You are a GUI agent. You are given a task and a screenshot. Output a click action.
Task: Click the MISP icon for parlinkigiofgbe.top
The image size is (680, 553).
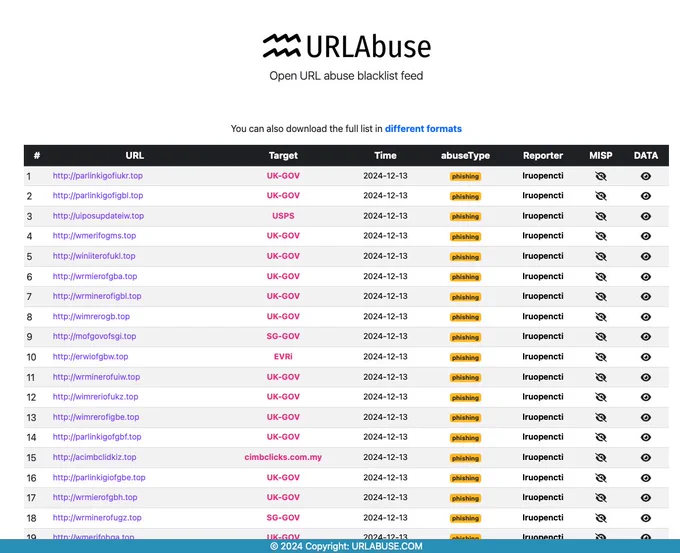tap(601, 478)
